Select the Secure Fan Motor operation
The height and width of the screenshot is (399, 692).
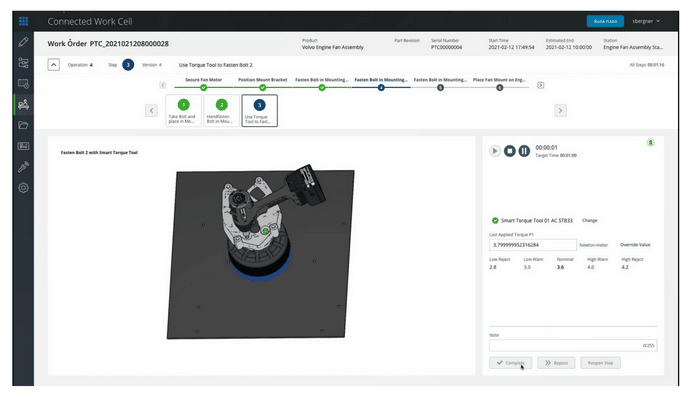[x=203, y=80]
